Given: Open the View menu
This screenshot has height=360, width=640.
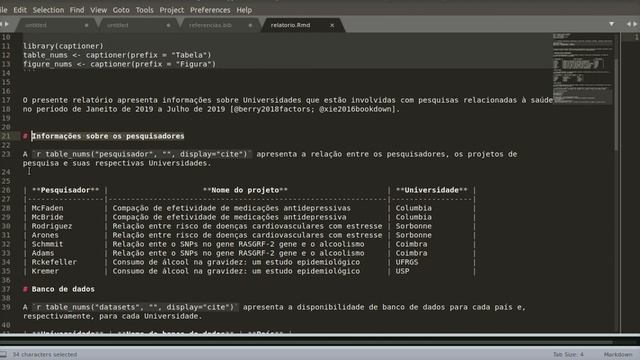Looking at the screenshot, I should 98,10.
